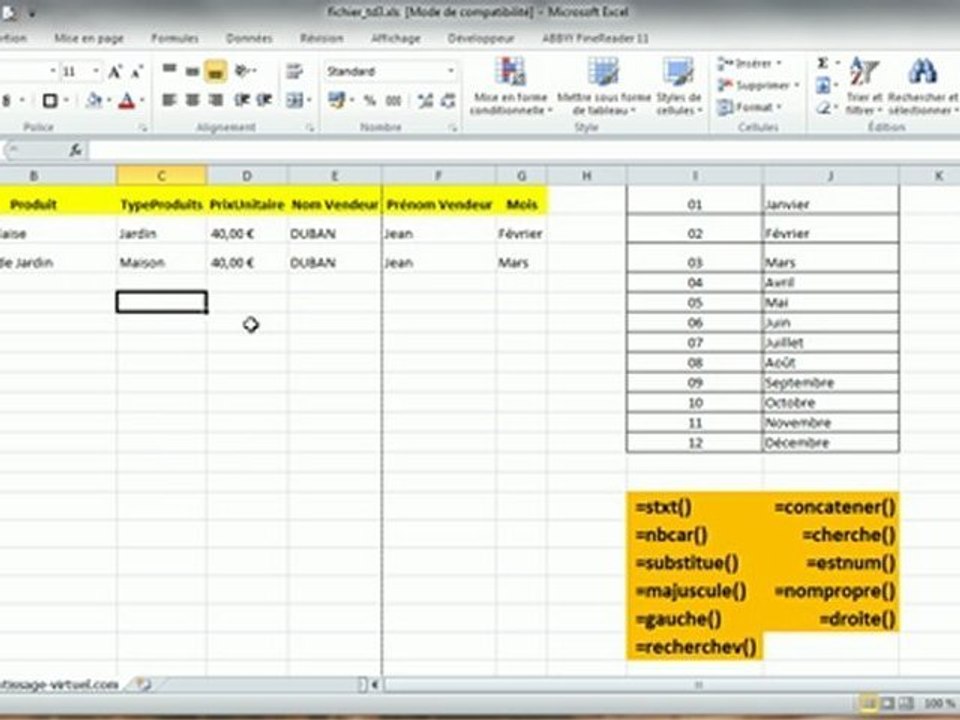Select the cell containing Février in Mois column
The image size is (960, 720).
click(x=521, y=233)
